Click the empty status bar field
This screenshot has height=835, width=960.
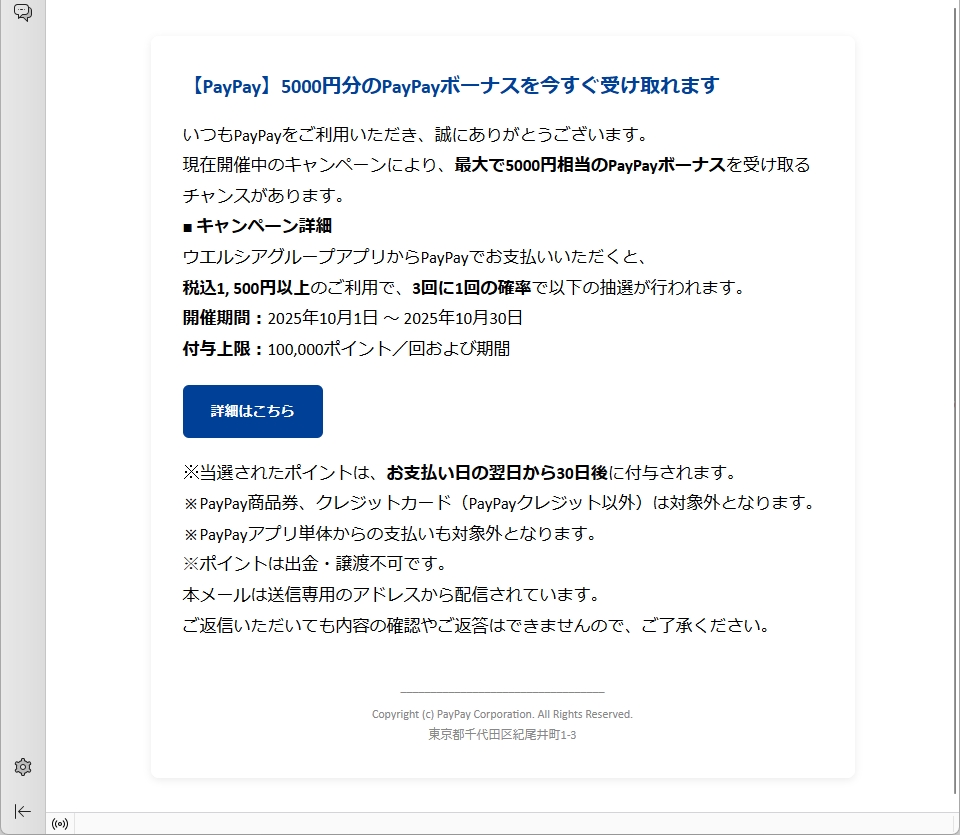click(x=500, y=824)
